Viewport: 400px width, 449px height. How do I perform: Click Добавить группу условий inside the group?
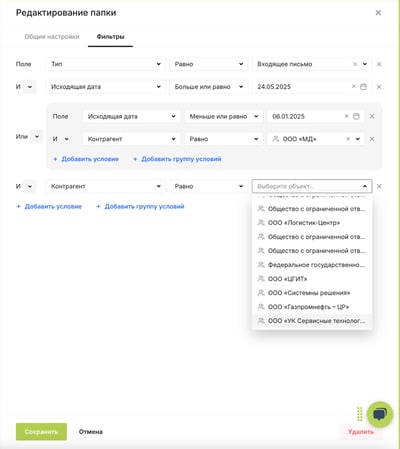click(177, 159)
